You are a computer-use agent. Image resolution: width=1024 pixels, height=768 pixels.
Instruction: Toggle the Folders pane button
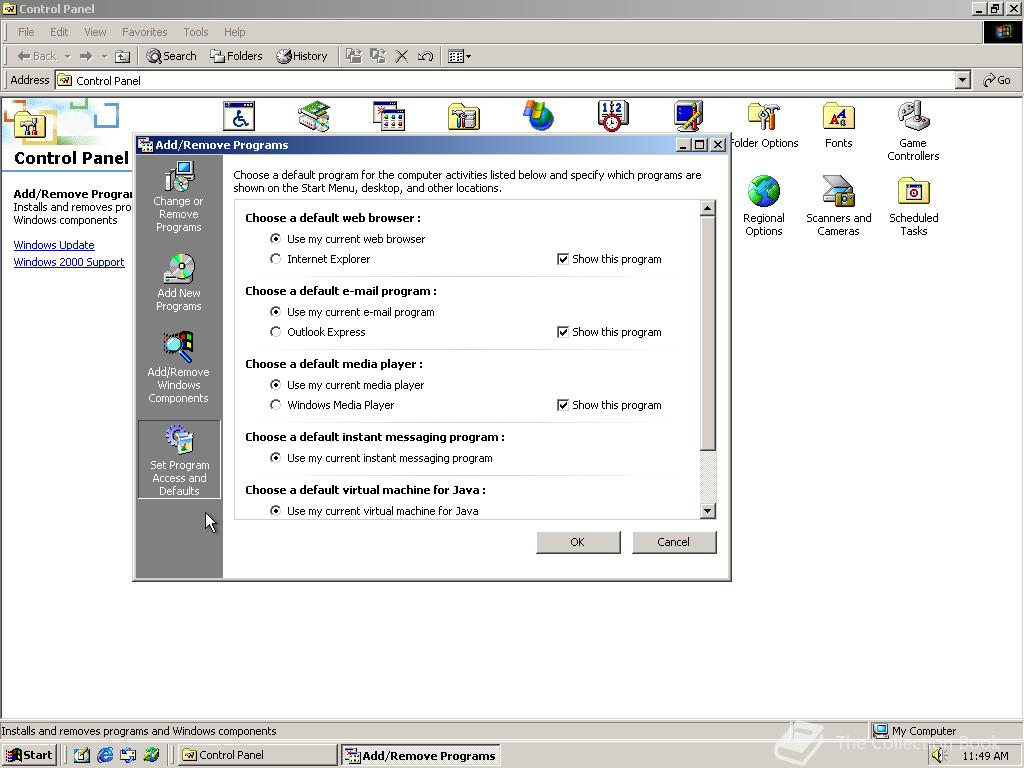tap(236, 56)
